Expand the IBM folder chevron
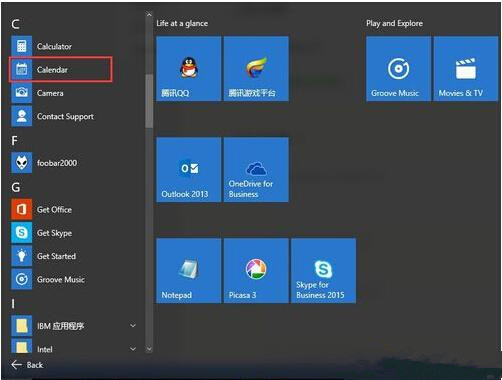This screenshot has height=380, width=502. pyautogui.click(x=133, y=326)
